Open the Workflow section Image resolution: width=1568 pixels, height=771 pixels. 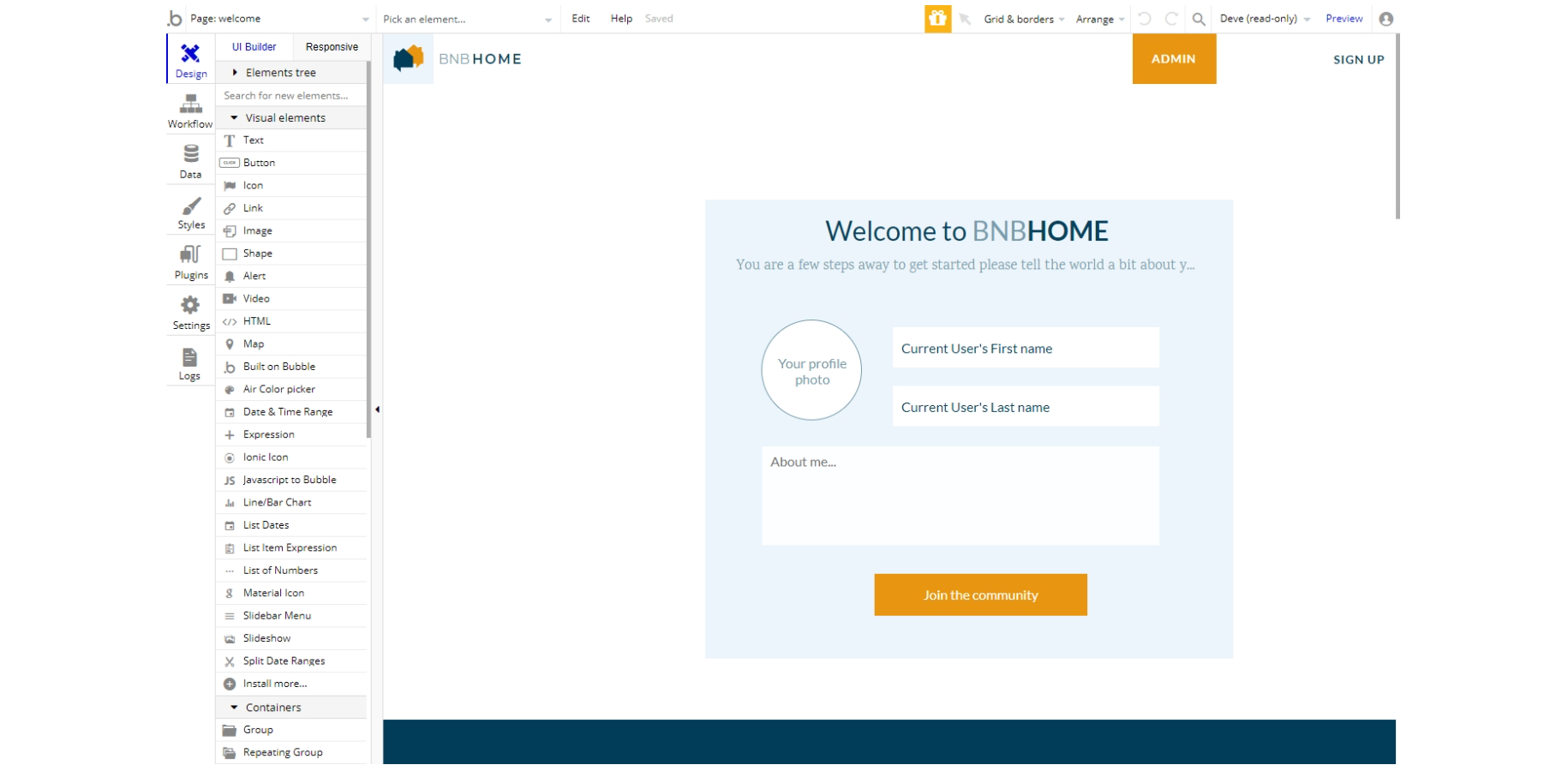coord(190,111)
